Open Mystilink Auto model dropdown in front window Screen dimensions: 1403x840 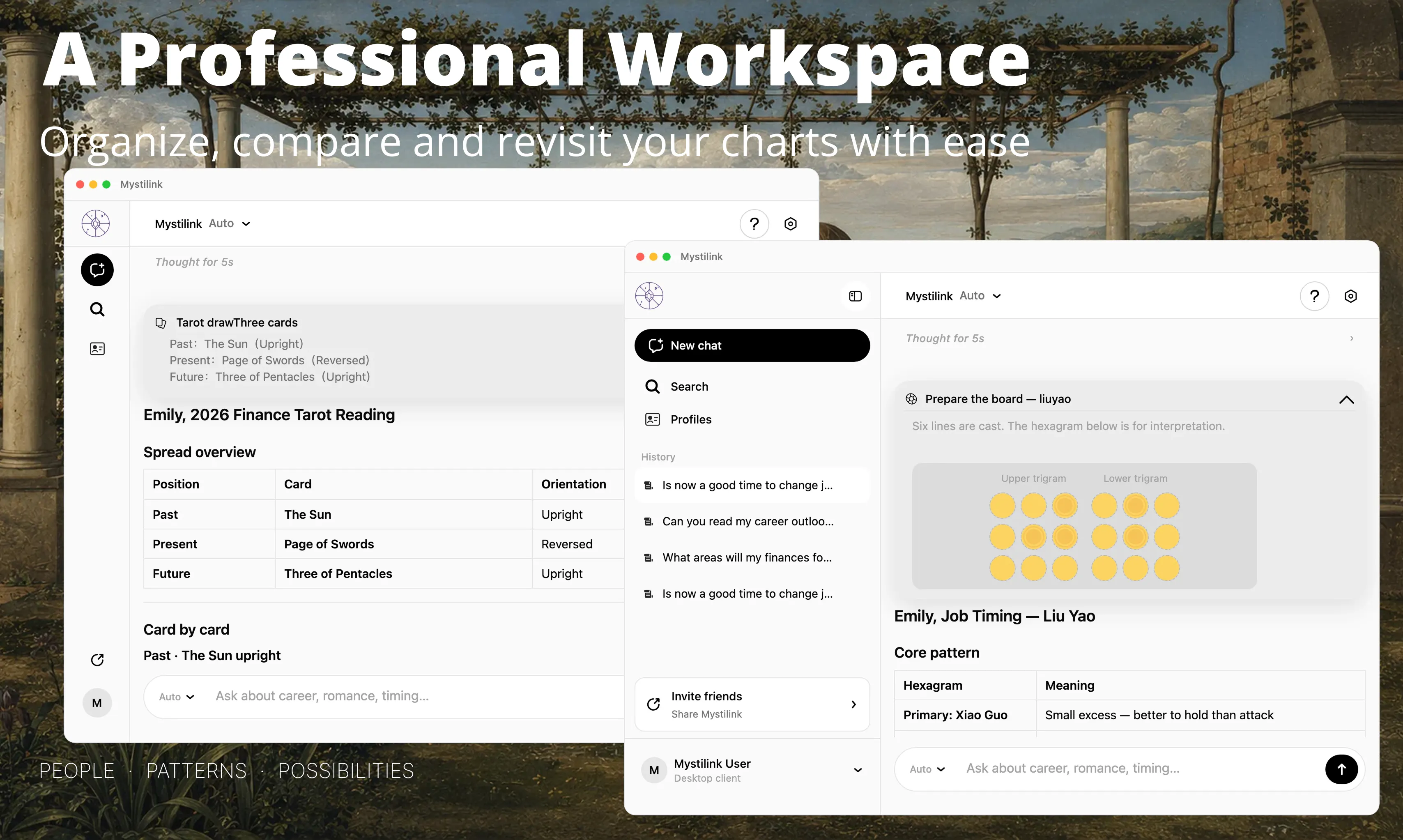pyautogui.click(x=953, y=296)
